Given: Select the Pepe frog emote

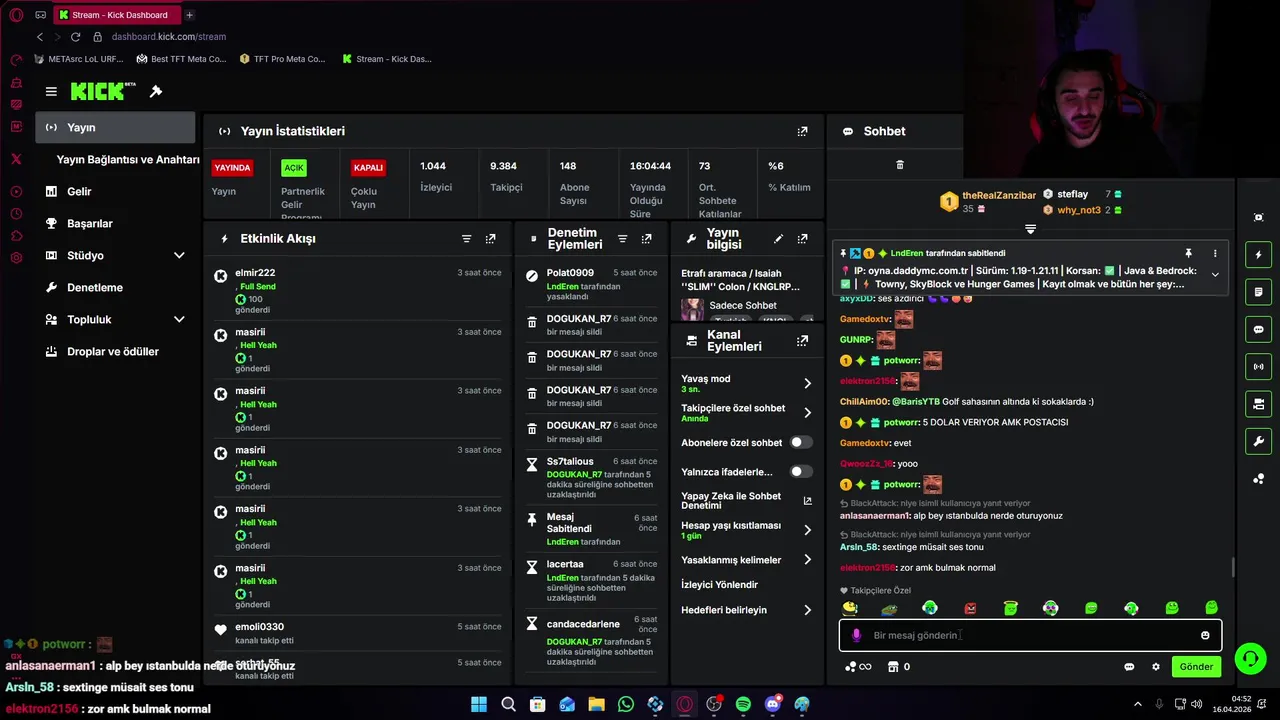Looking at the screenshot, I should click(x=889, y=608).
